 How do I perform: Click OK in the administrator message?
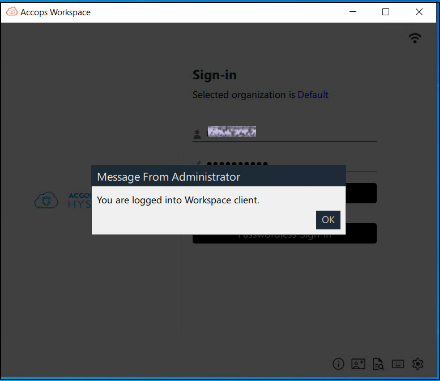click(328, 220)
